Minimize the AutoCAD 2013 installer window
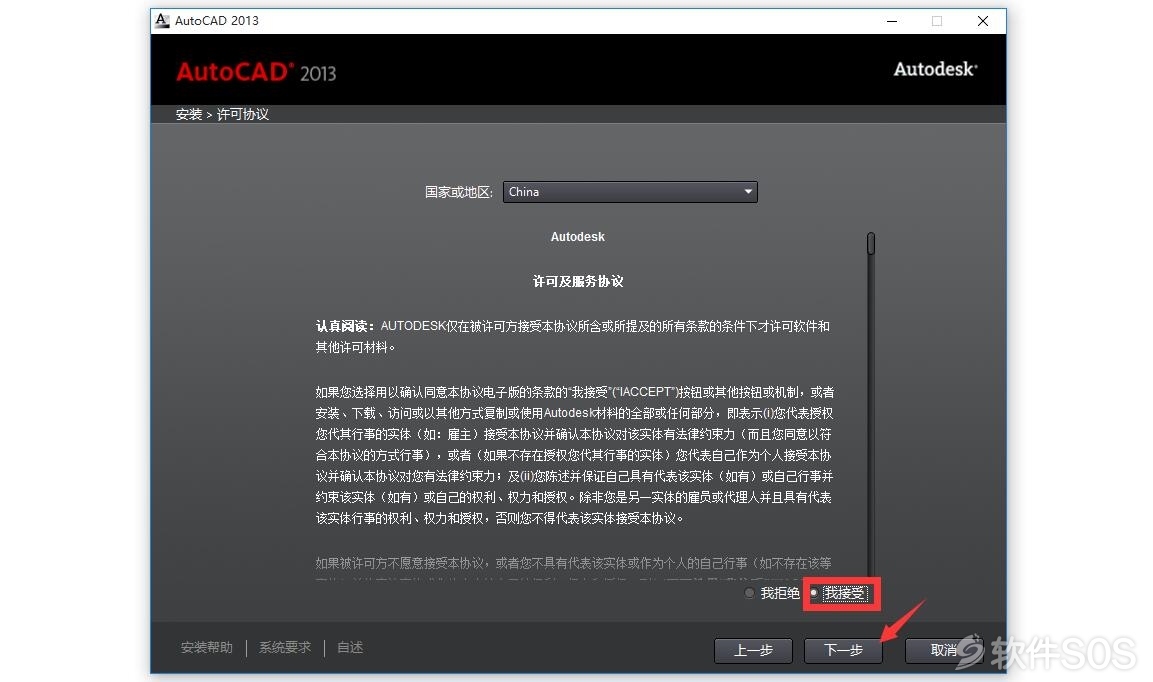1153x682 pixels. (892, 21)
